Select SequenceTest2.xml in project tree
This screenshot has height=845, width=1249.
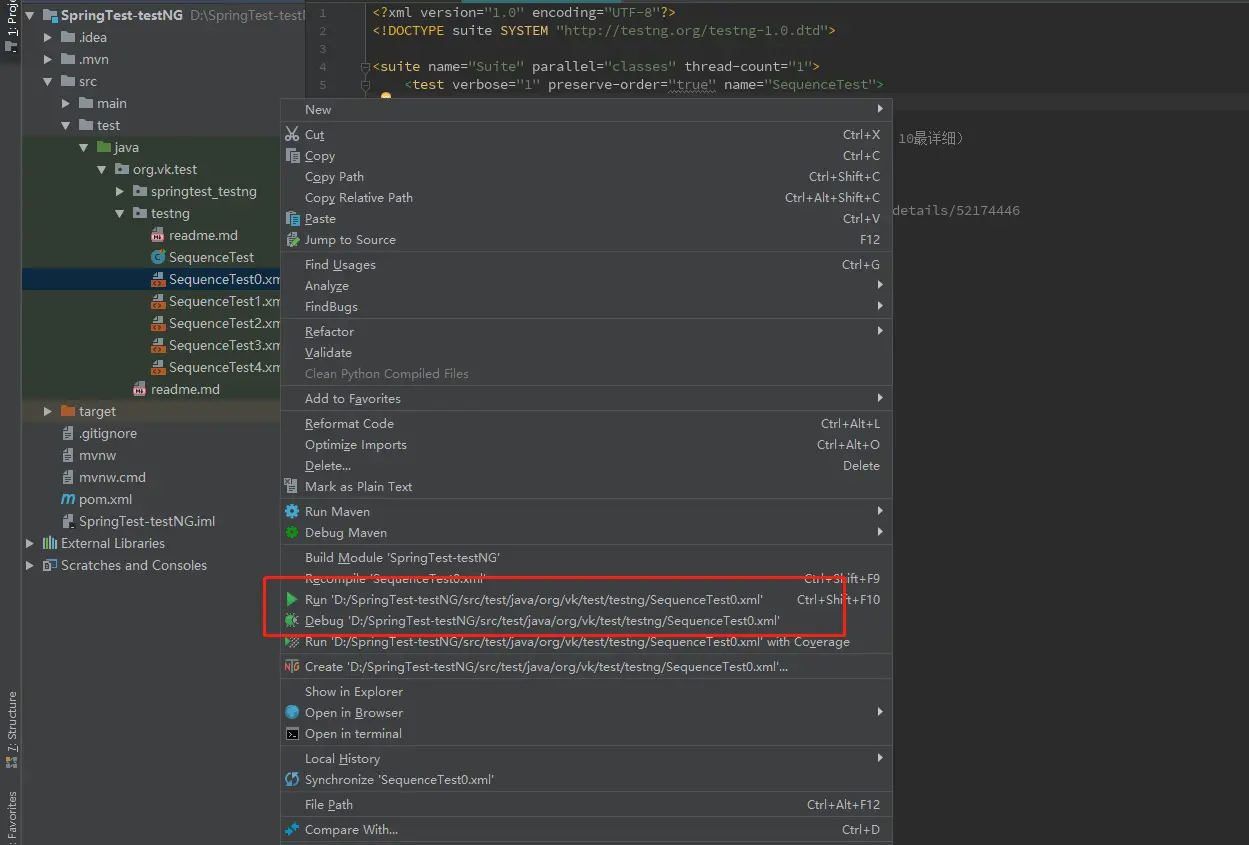click(x=215, y=323)
